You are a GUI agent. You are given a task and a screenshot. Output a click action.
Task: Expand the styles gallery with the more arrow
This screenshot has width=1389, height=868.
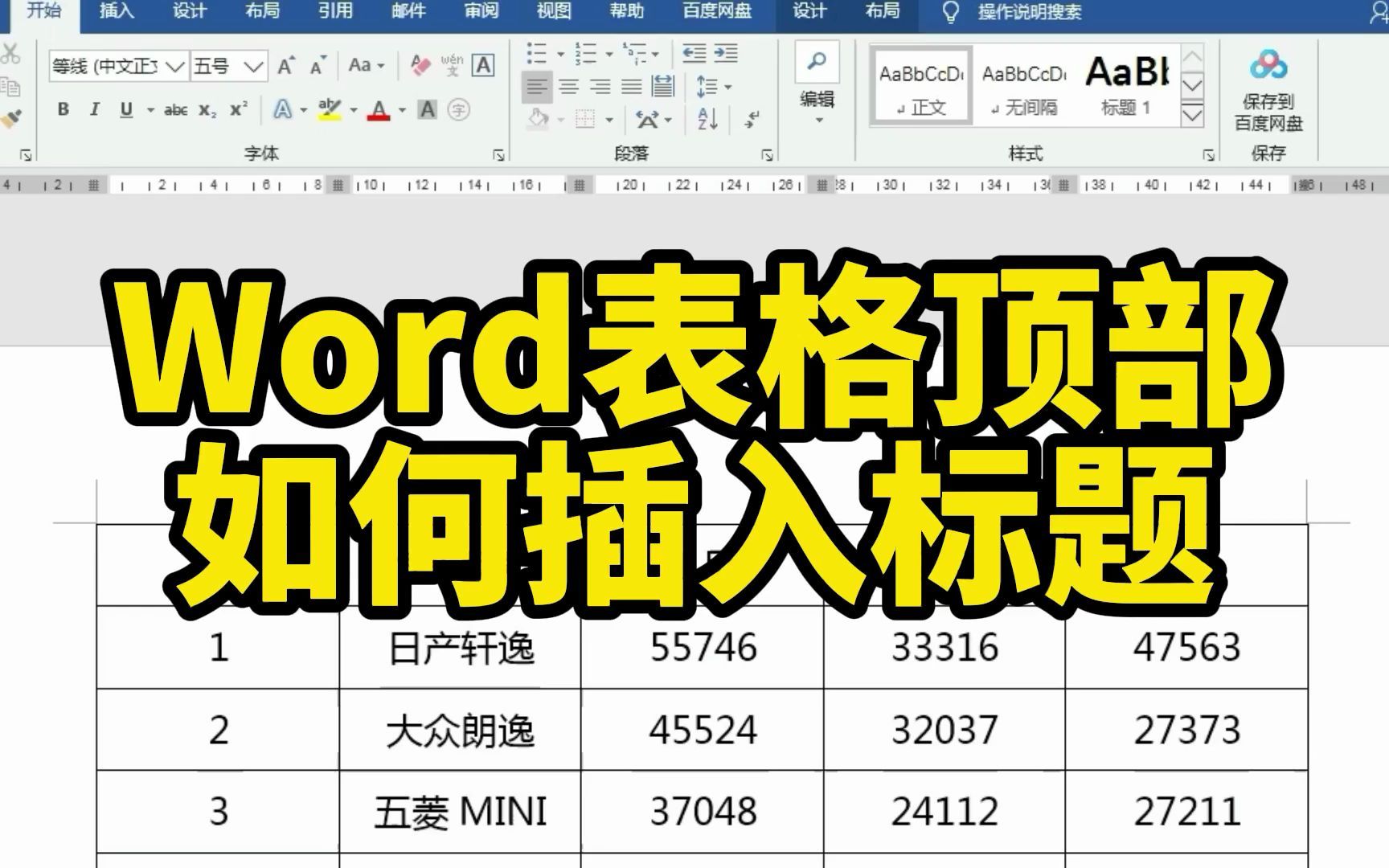click(x=1192, y=115)
